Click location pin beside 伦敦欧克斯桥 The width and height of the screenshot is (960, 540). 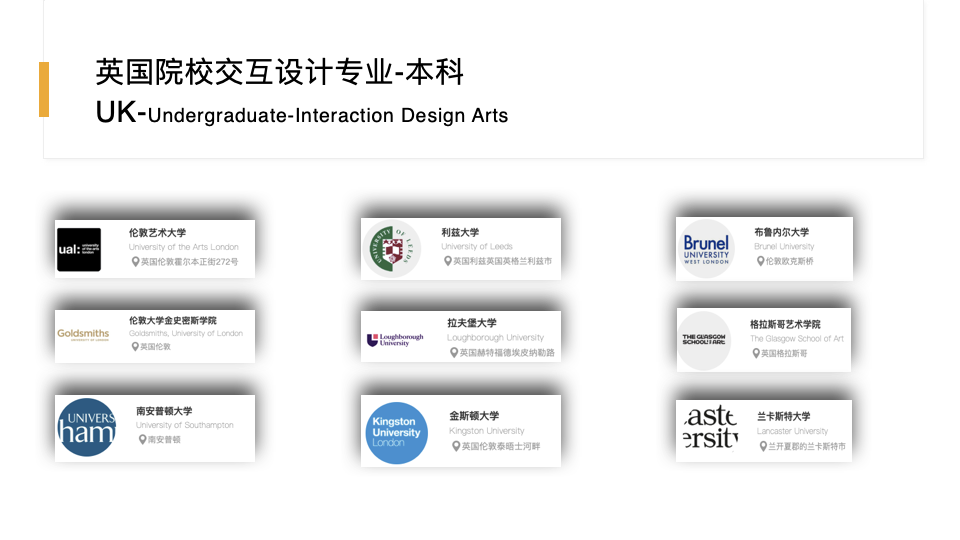pos(760,261)
